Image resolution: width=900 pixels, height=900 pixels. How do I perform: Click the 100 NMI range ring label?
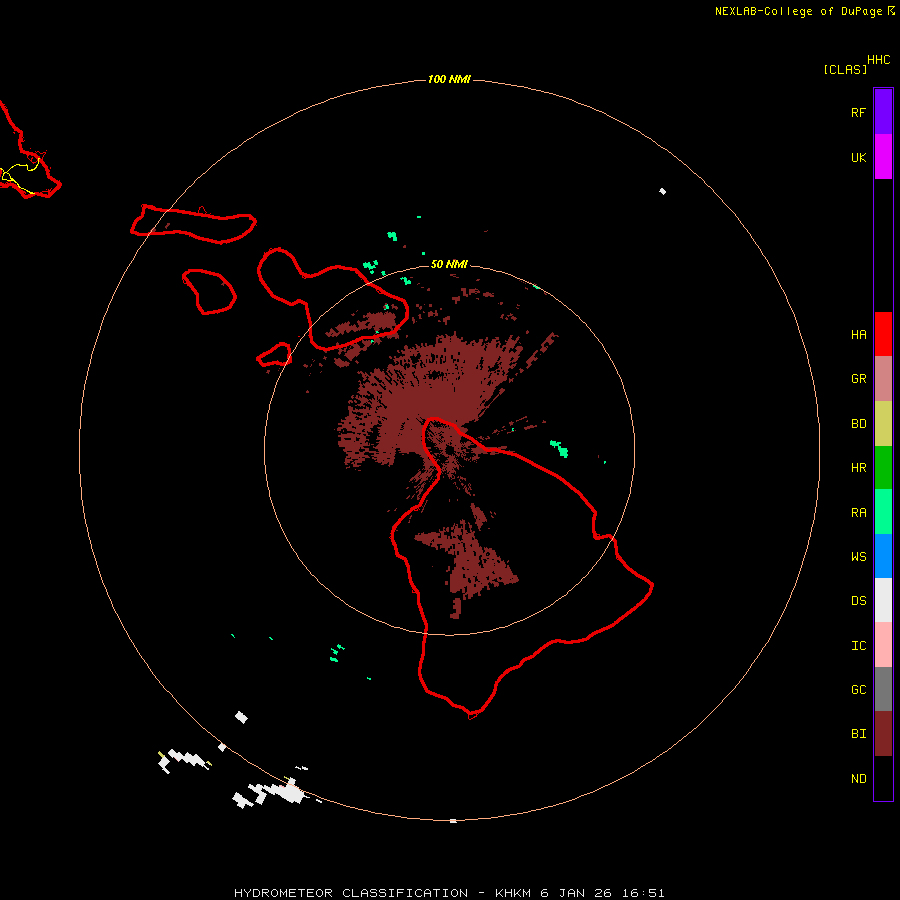pyautogui.click(x=449, y=79)
